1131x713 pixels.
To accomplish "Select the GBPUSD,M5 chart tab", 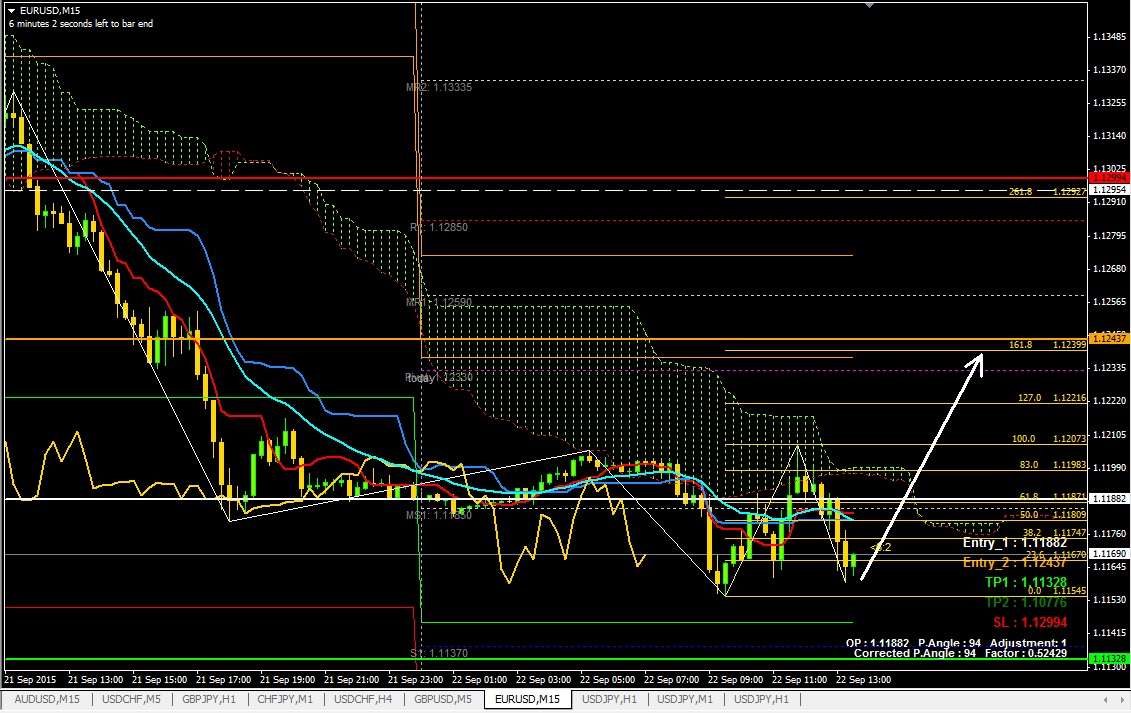I will click(x=442, y=699).
